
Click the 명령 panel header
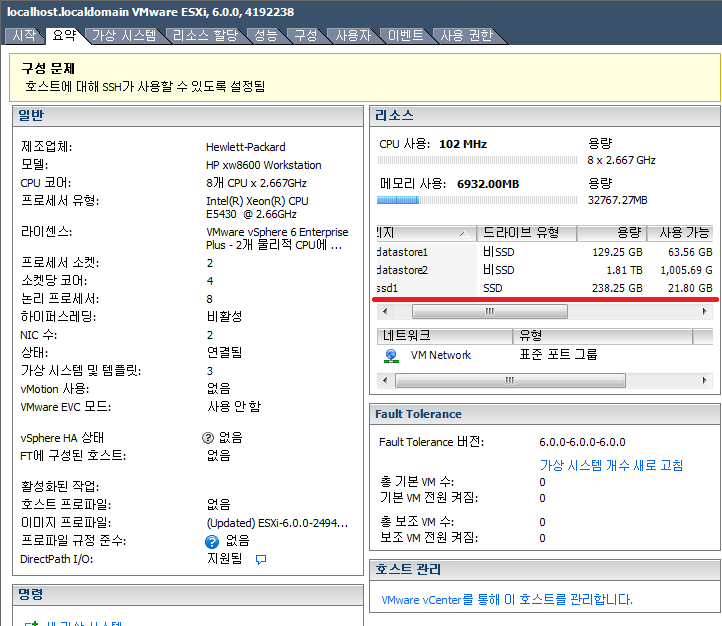pyautogui.click(x=188, y=595)
